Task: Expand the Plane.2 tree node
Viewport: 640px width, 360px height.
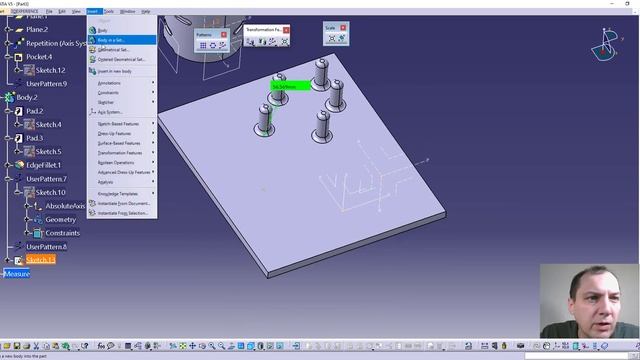Action: pyautogui.click(x=7, y=29)
